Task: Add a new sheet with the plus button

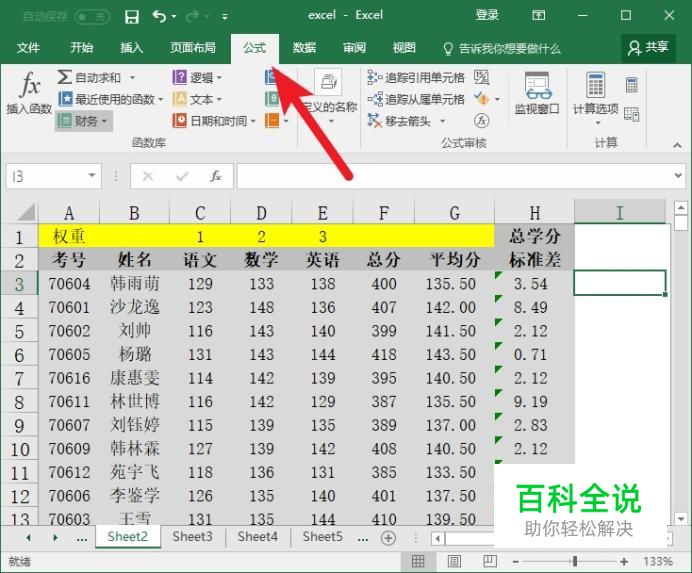Action: (x=389, y=537)
